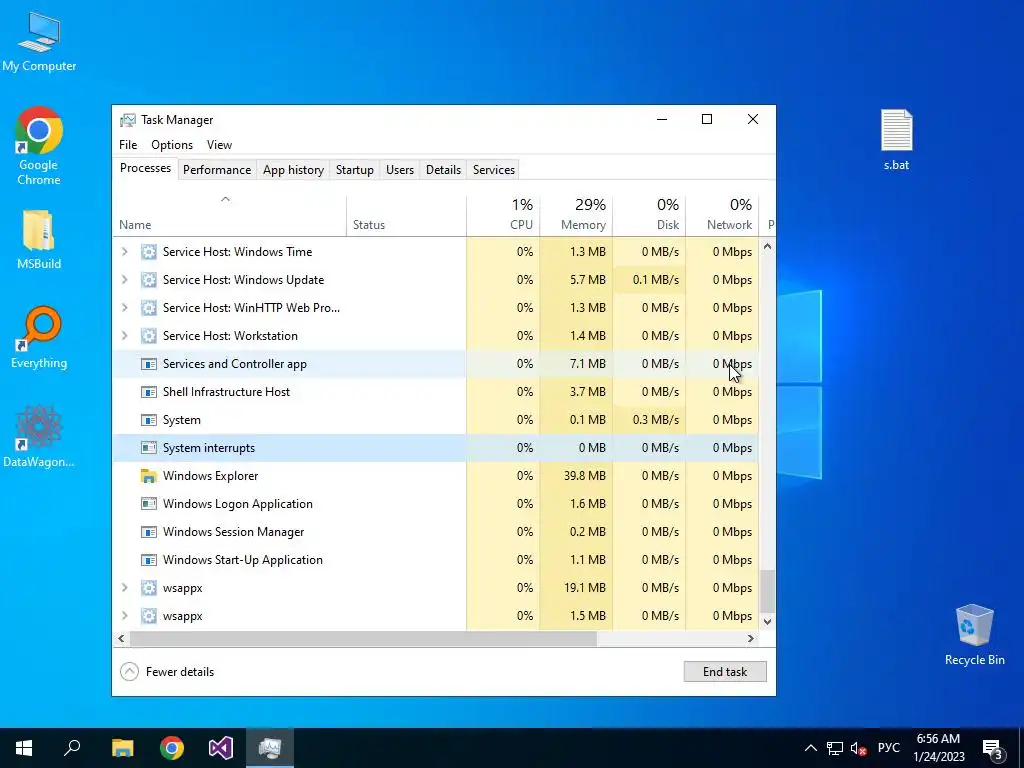Sort processes by the Name column
Image resolution: width=1024 pixels, height=768 pixels.
(229, 216)
